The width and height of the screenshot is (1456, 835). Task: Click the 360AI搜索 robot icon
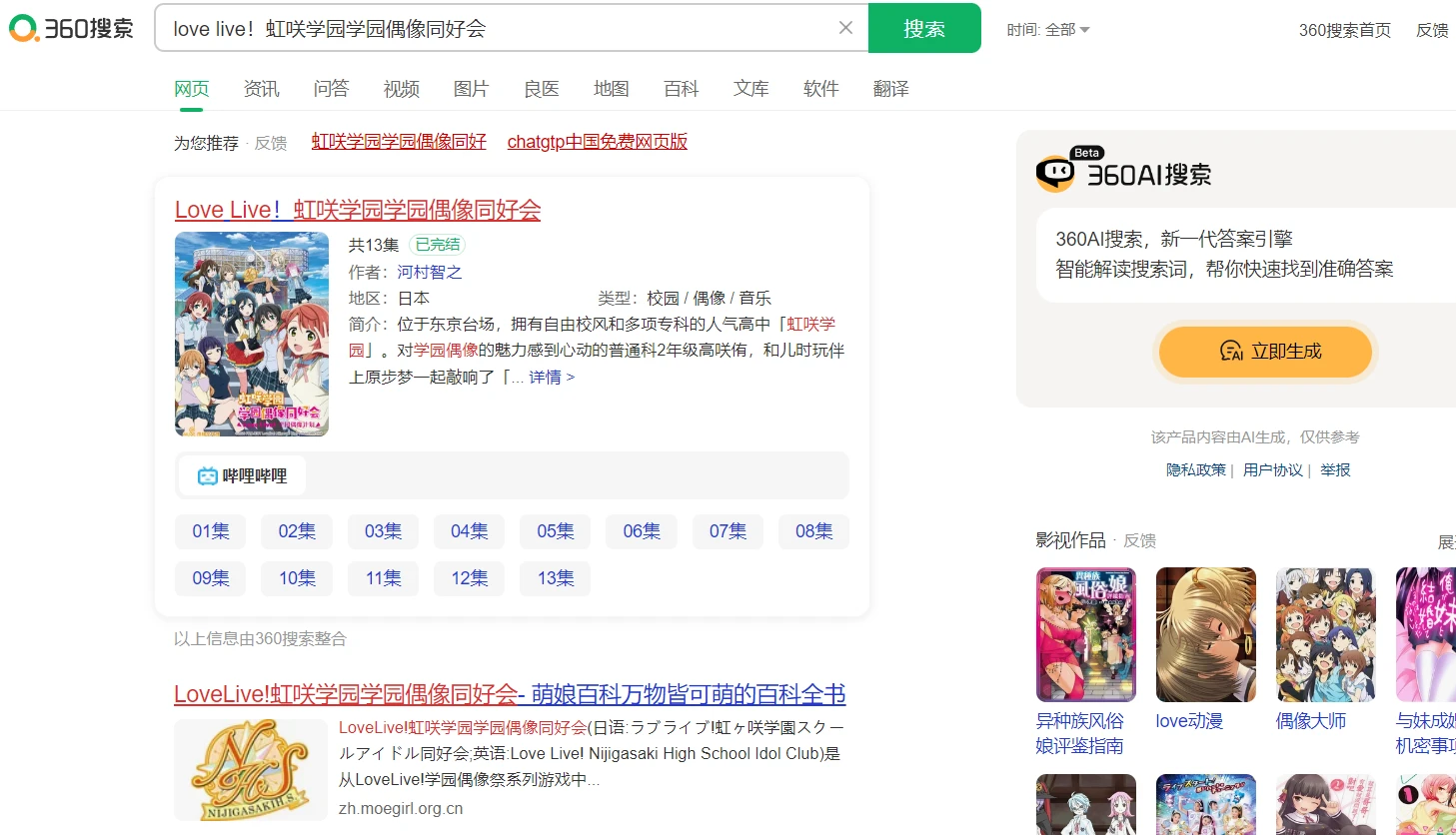[x=1055, y=174]
